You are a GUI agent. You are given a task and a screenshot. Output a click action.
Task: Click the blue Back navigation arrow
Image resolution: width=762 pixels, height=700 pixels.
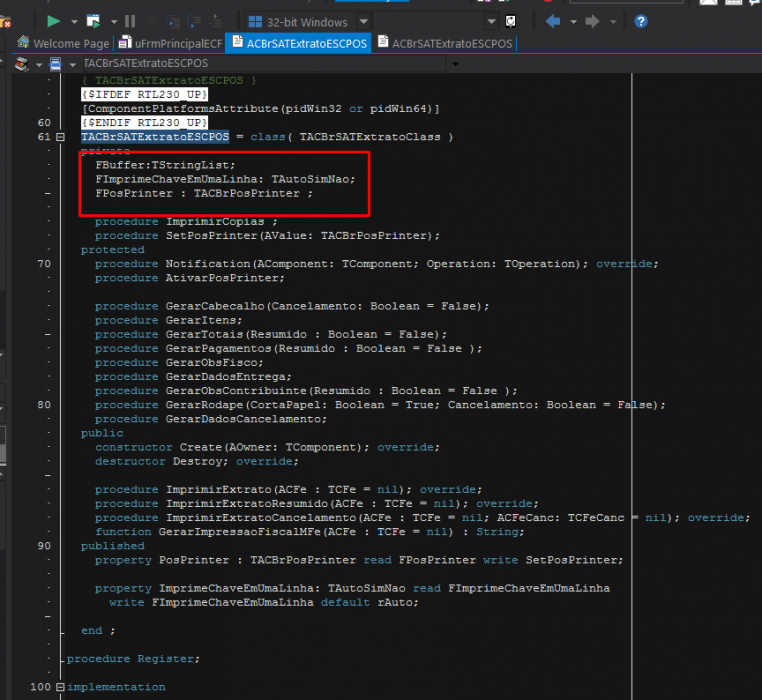[553, 21]
